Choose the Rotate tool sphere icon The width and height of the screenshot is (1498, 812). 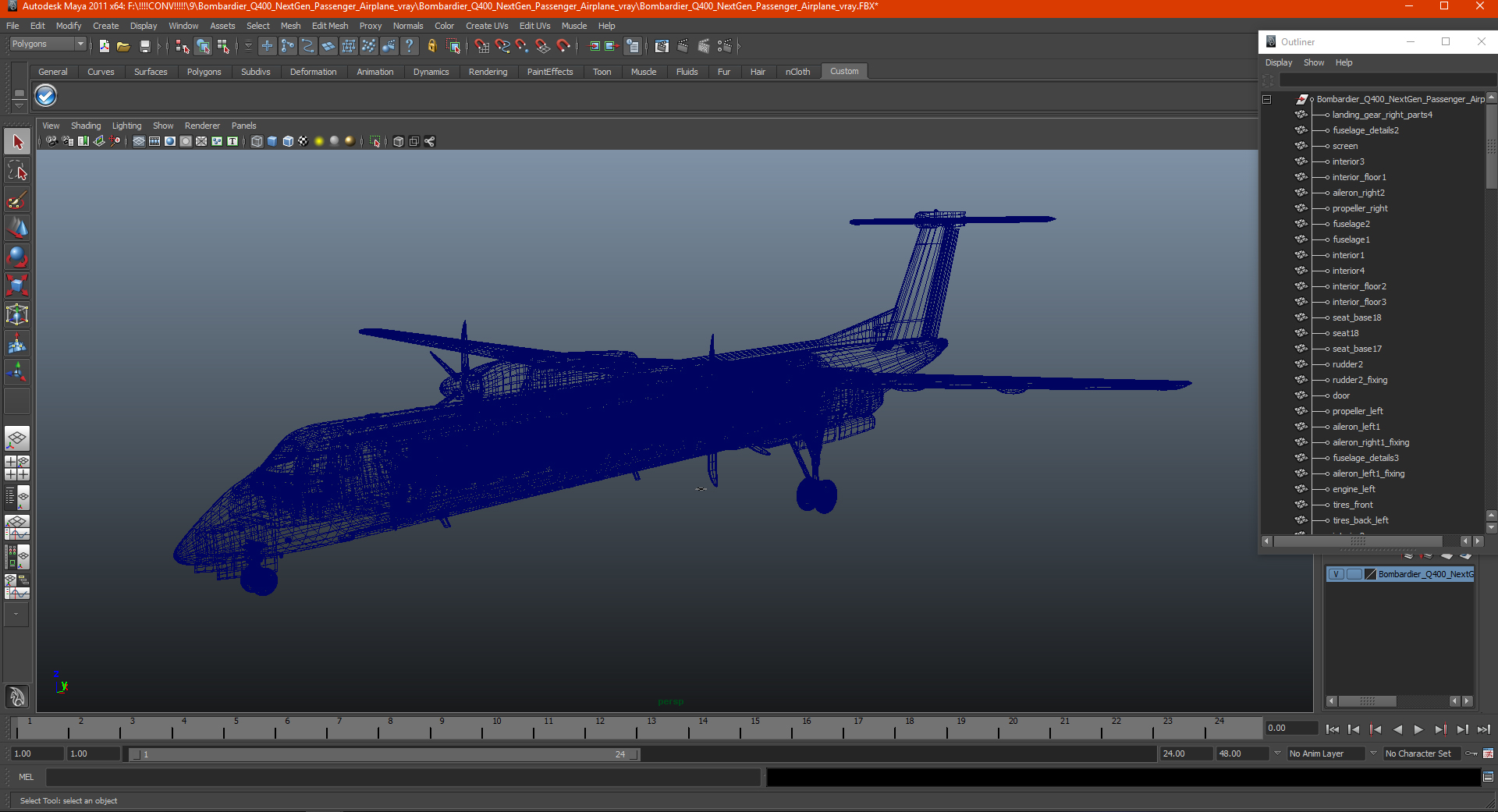(x=17, y=257)
